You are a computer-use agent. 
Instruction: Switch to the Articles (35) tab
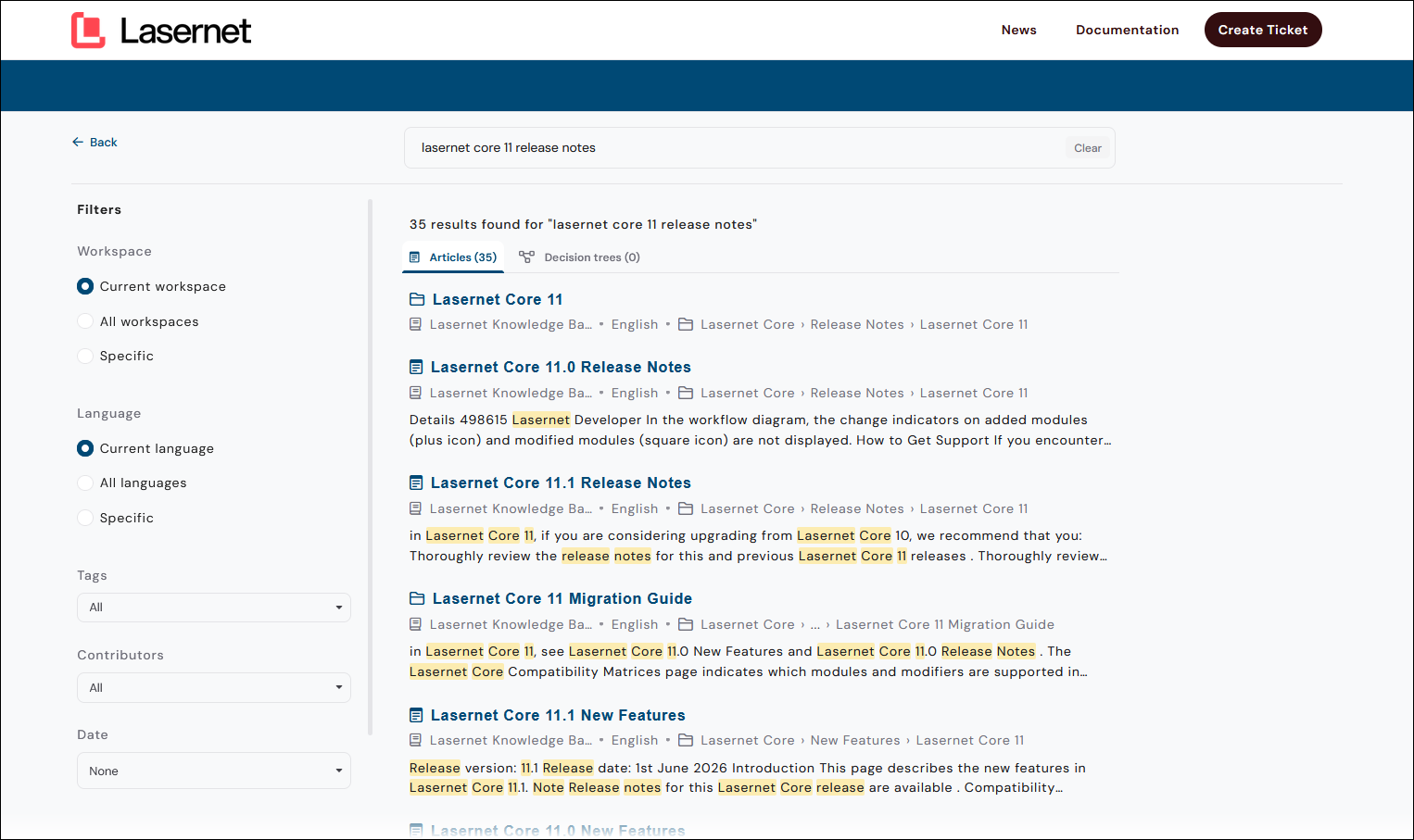pos(453,257)
